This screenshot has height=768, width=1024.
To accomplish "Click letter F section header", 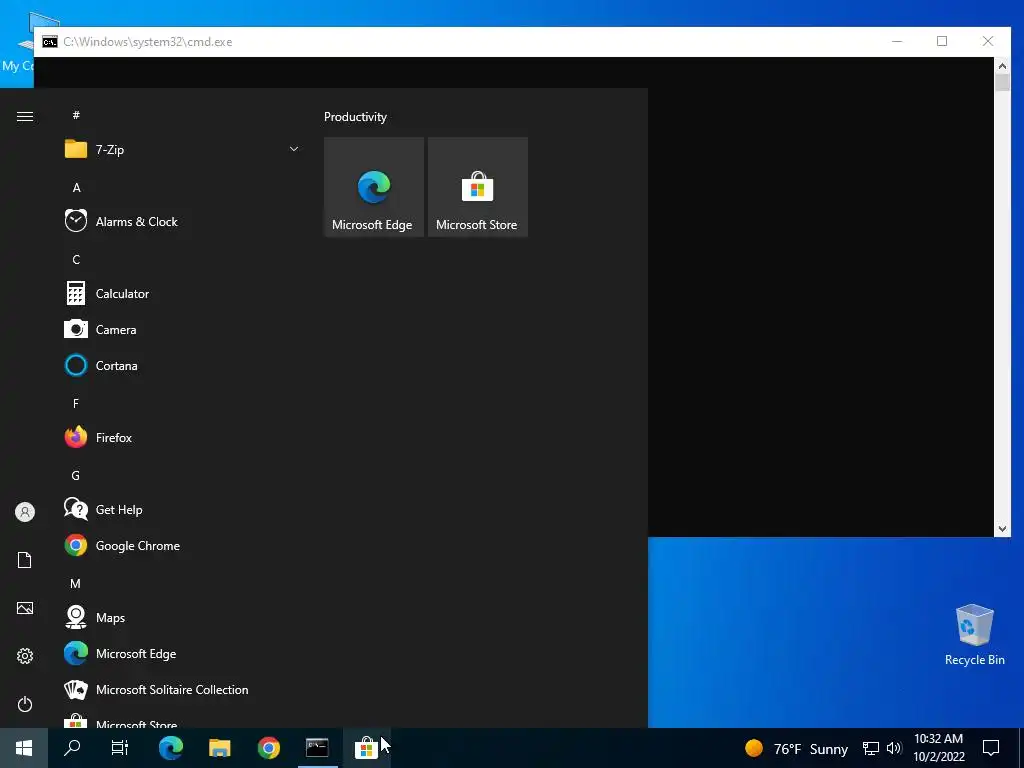I will 76,404.
